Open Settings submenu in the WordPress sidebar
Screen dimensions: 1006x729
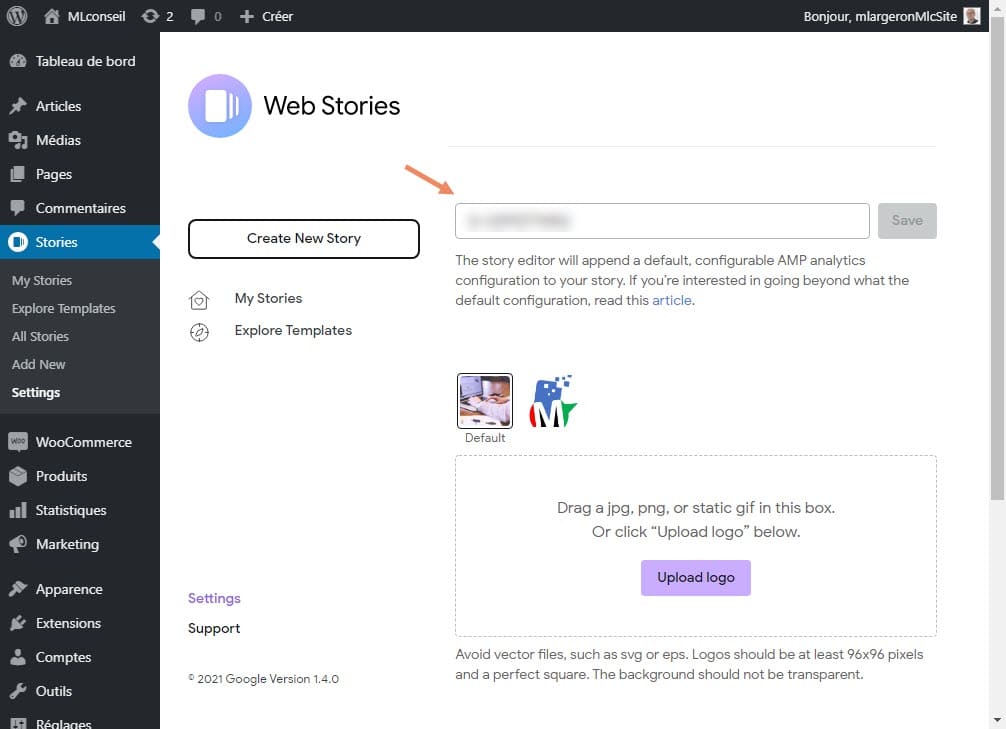[36, 393]
